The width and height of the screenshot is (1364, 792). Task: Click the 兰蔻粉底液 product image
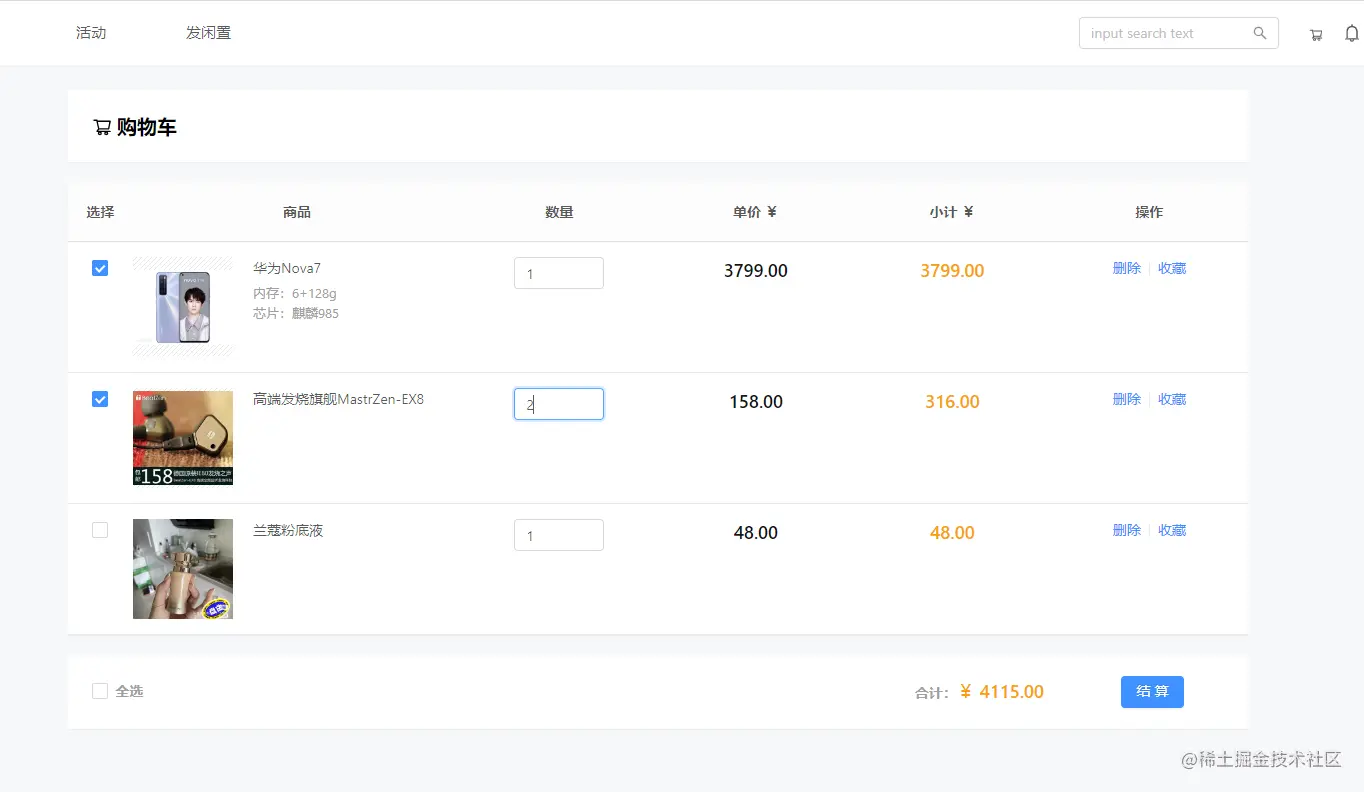click(183, 569)
